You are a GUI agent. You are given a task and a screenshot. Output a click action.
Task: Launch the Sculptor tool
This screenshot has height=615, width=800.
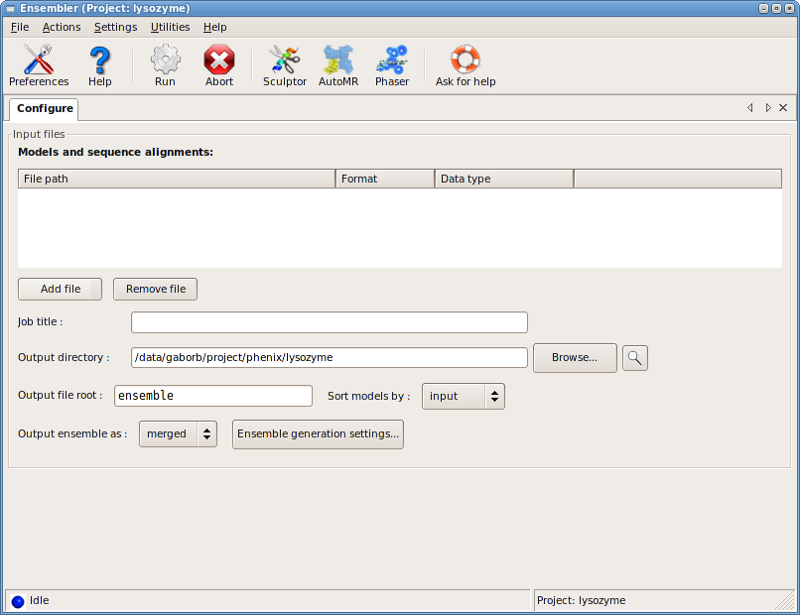(284, 64)
